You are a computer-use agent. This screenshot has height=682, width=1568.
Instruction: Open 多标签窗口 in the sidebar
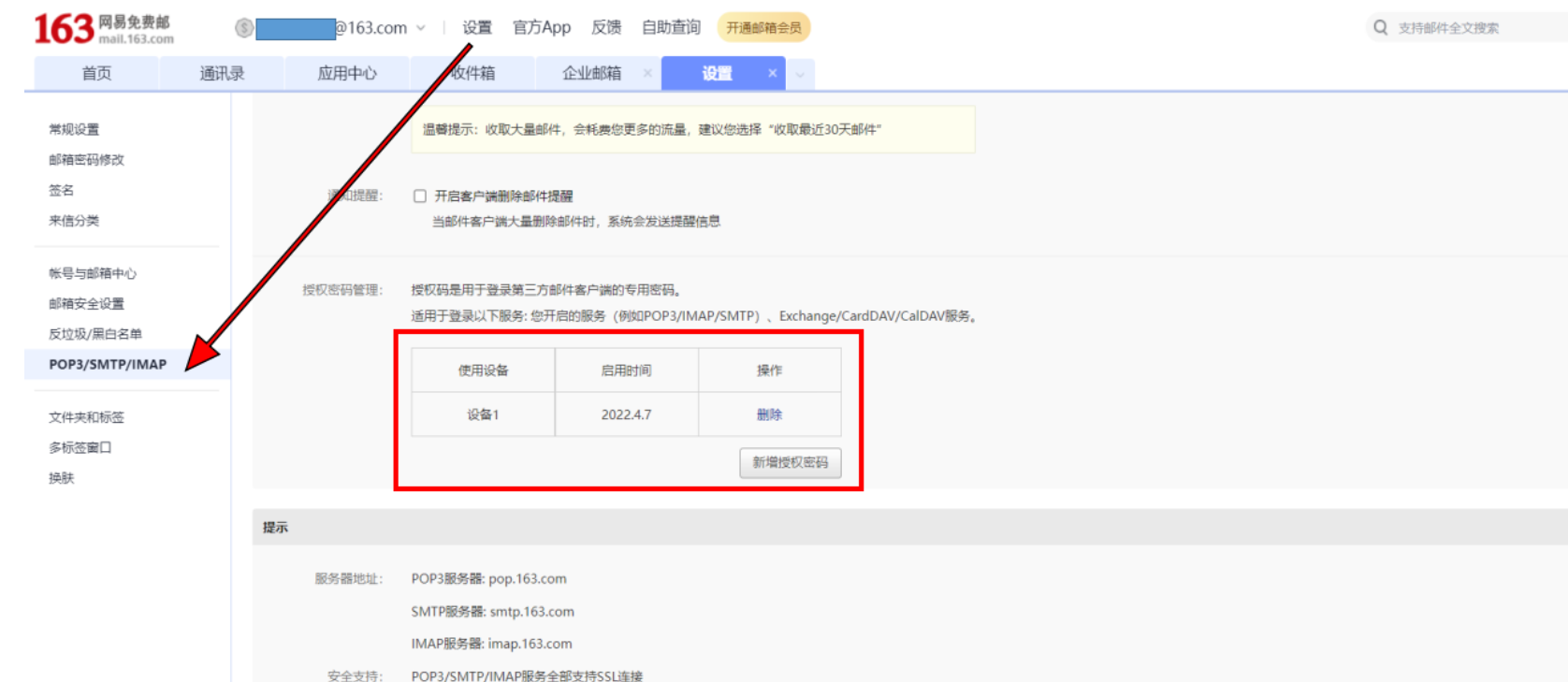click(x=80, y=447)
